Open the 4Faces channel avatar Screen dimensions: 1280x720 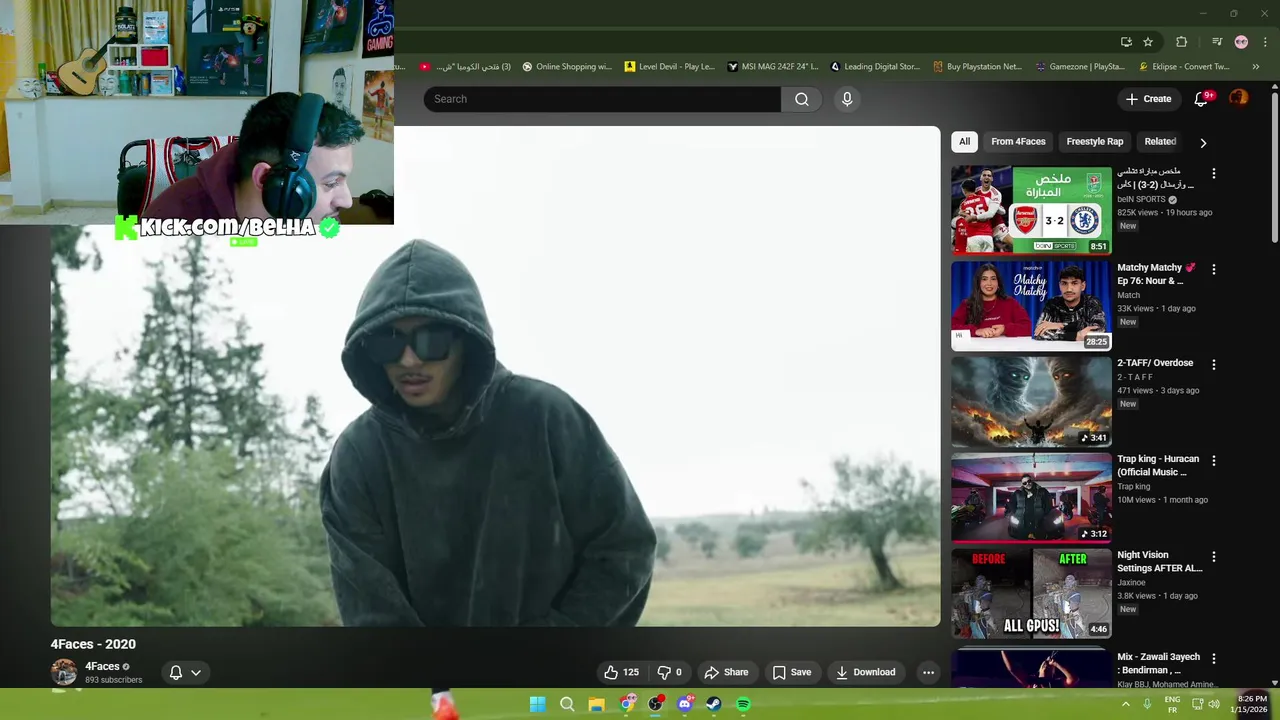(x=64, y=672)
